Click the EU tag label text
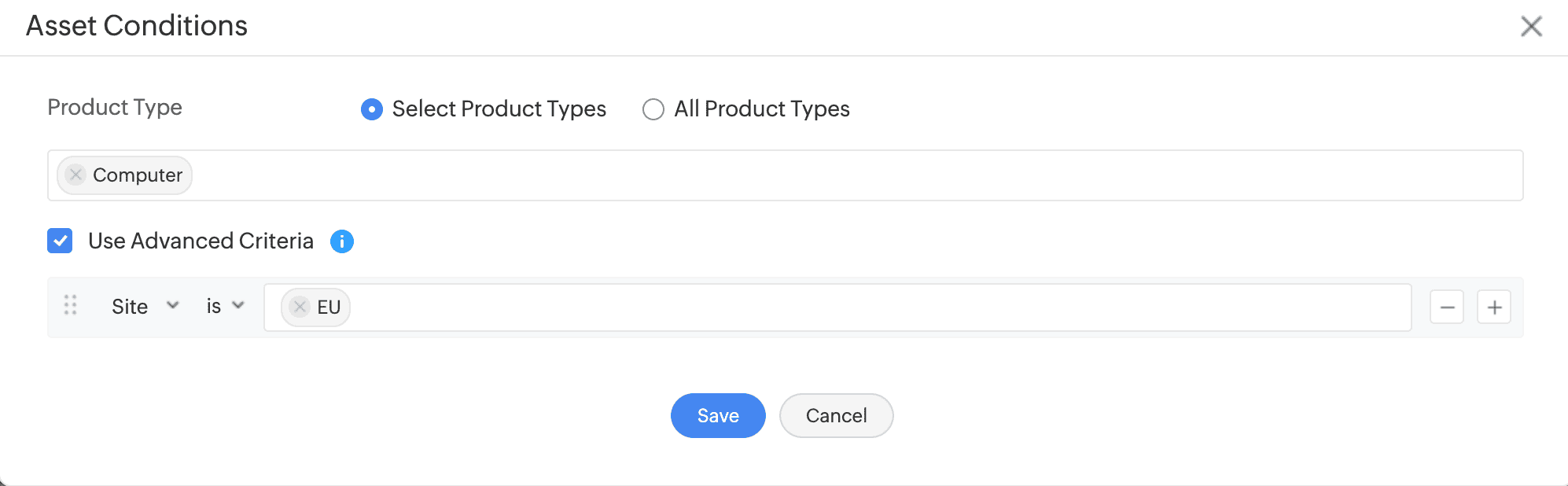The width and height of the screenshot is (1568, 486). [x=329, y=307]
